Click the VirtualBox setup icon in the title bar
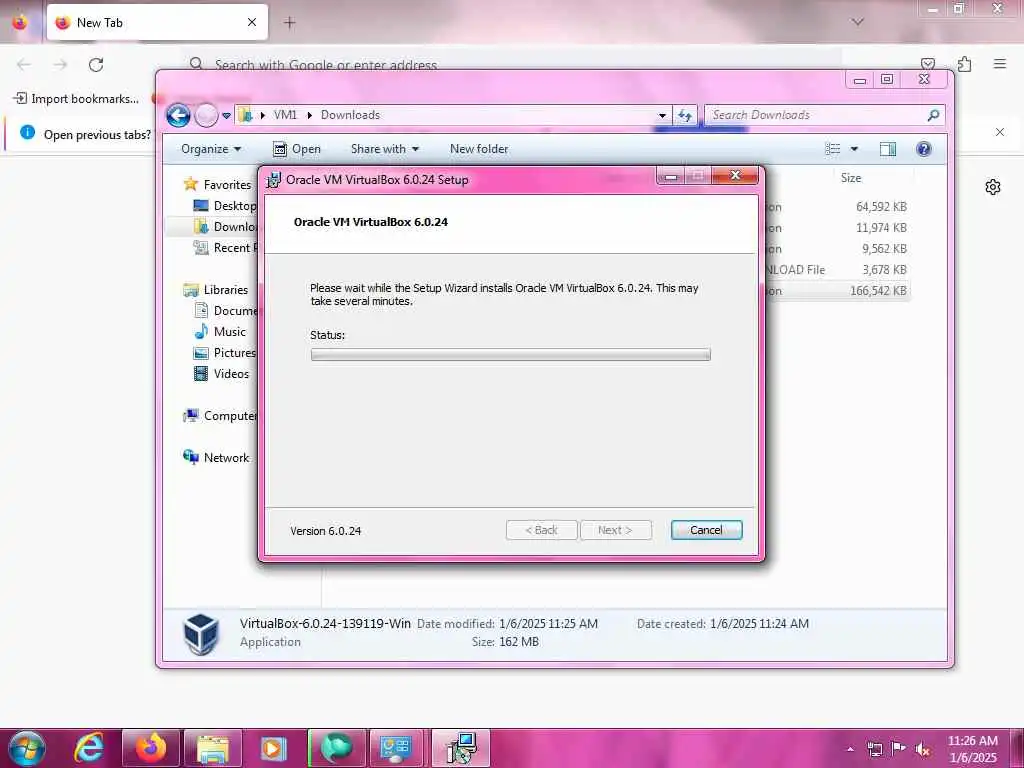This screenshot has height=768, width=1024. coord(273,180)
